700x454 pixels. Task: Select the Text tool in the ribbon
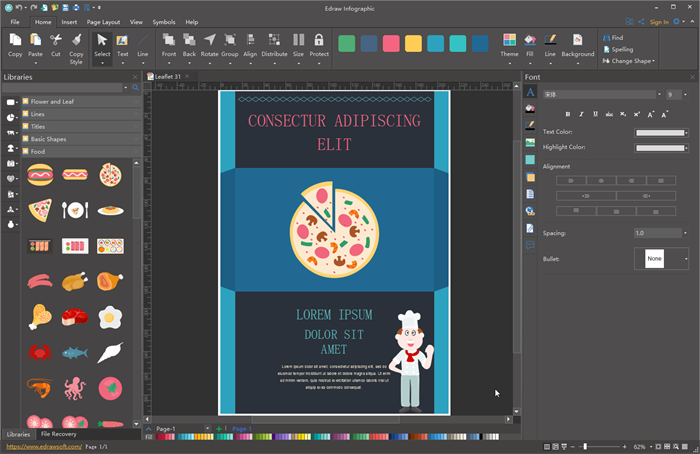click(x=122, y=43)
